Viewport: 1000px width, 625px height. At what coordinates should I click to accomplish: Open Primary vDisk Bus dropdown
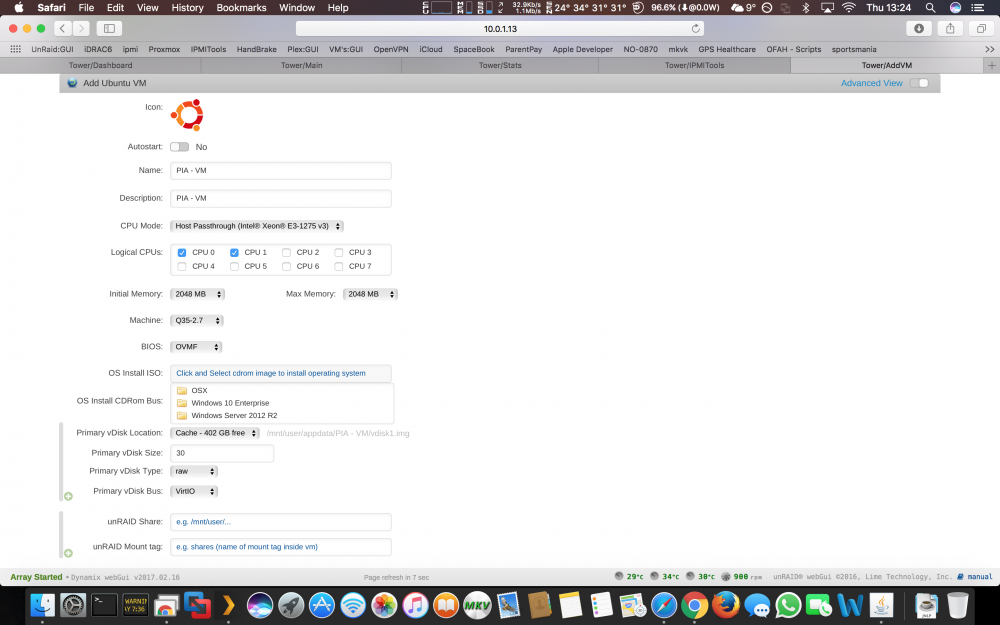pyautogui.click(x=194, y=491)
